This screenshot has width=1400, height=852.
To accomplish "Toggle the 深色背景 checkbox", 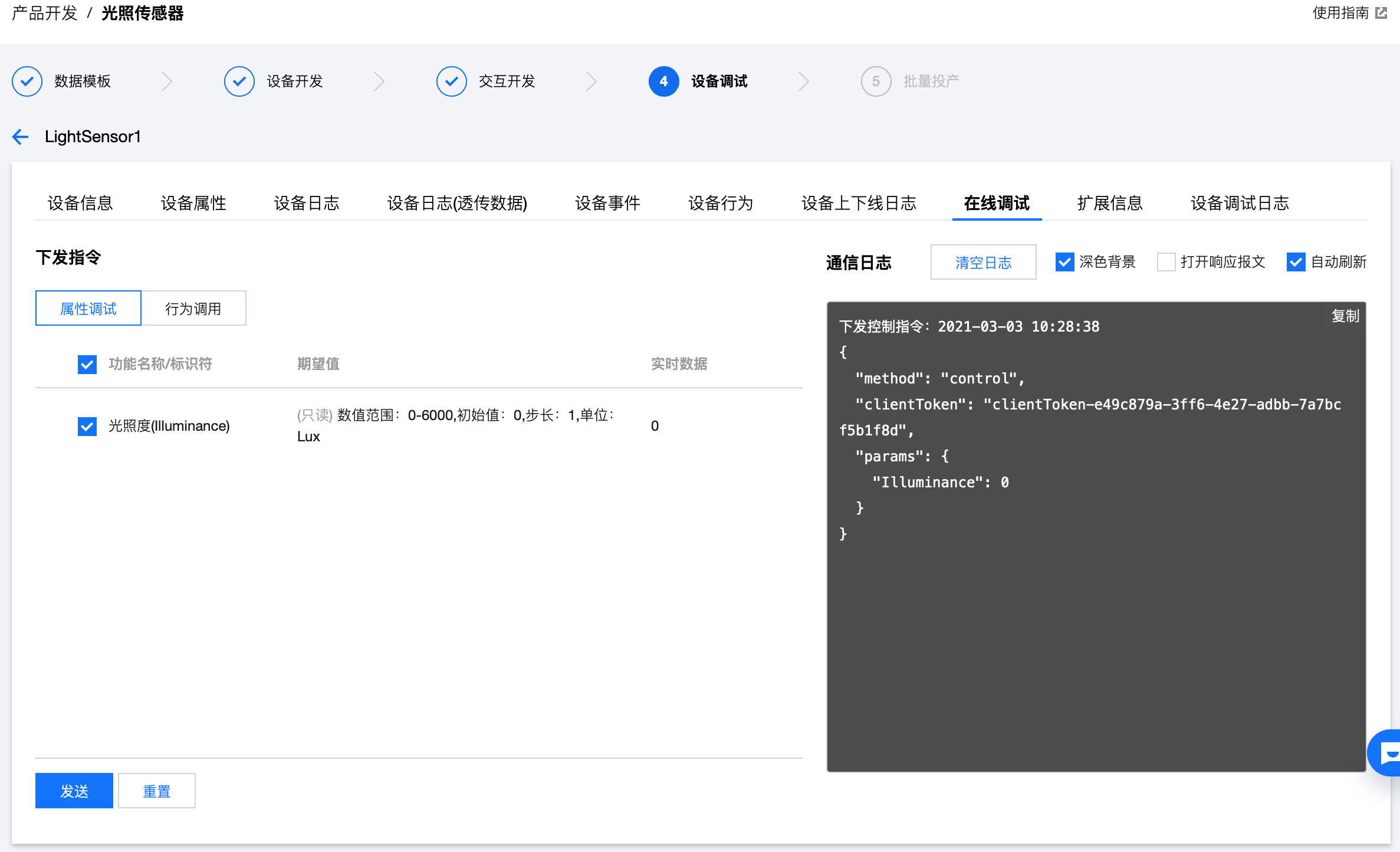I will (x=1064, y=262).
